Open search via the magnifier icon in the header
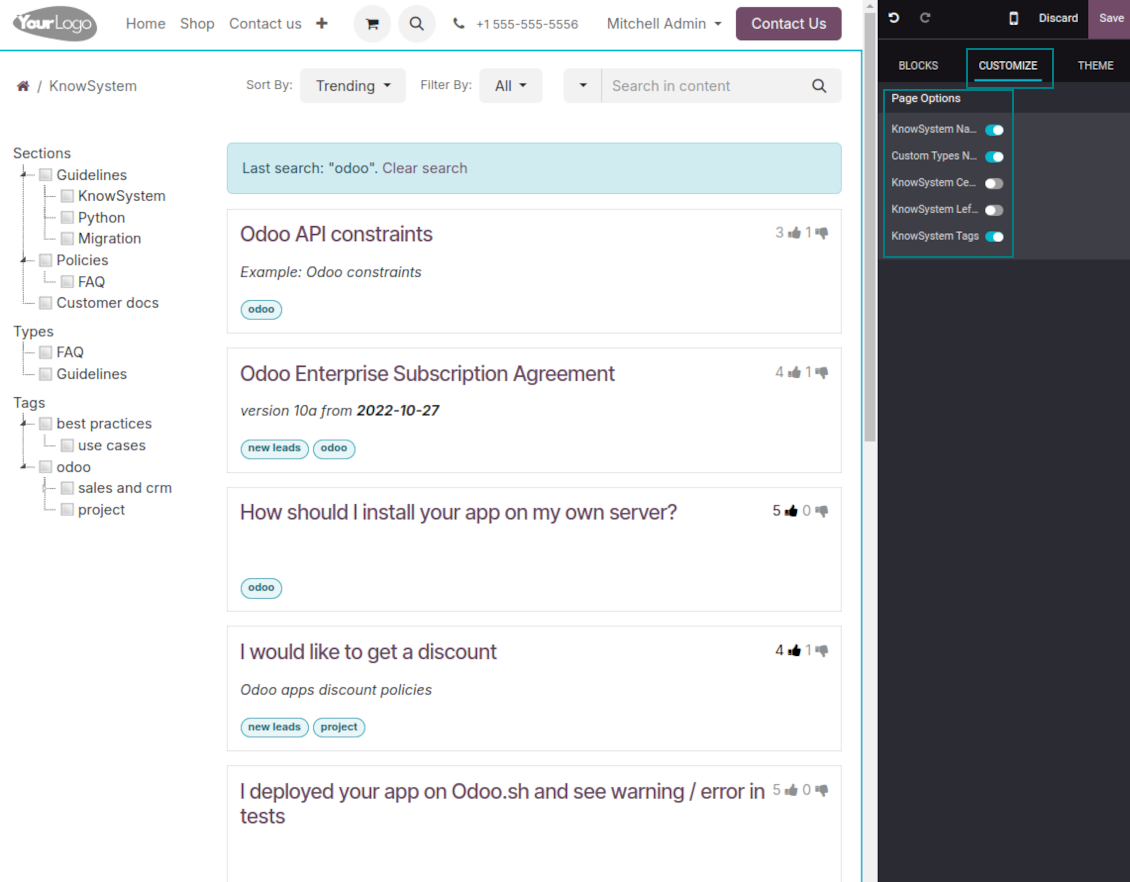1130x882 pixels. pos(416,24)
